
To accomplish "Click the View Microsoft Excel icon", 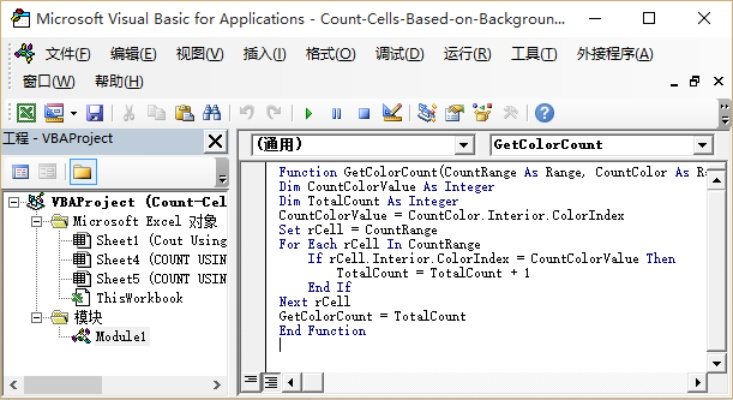I will tap(26, 113).
